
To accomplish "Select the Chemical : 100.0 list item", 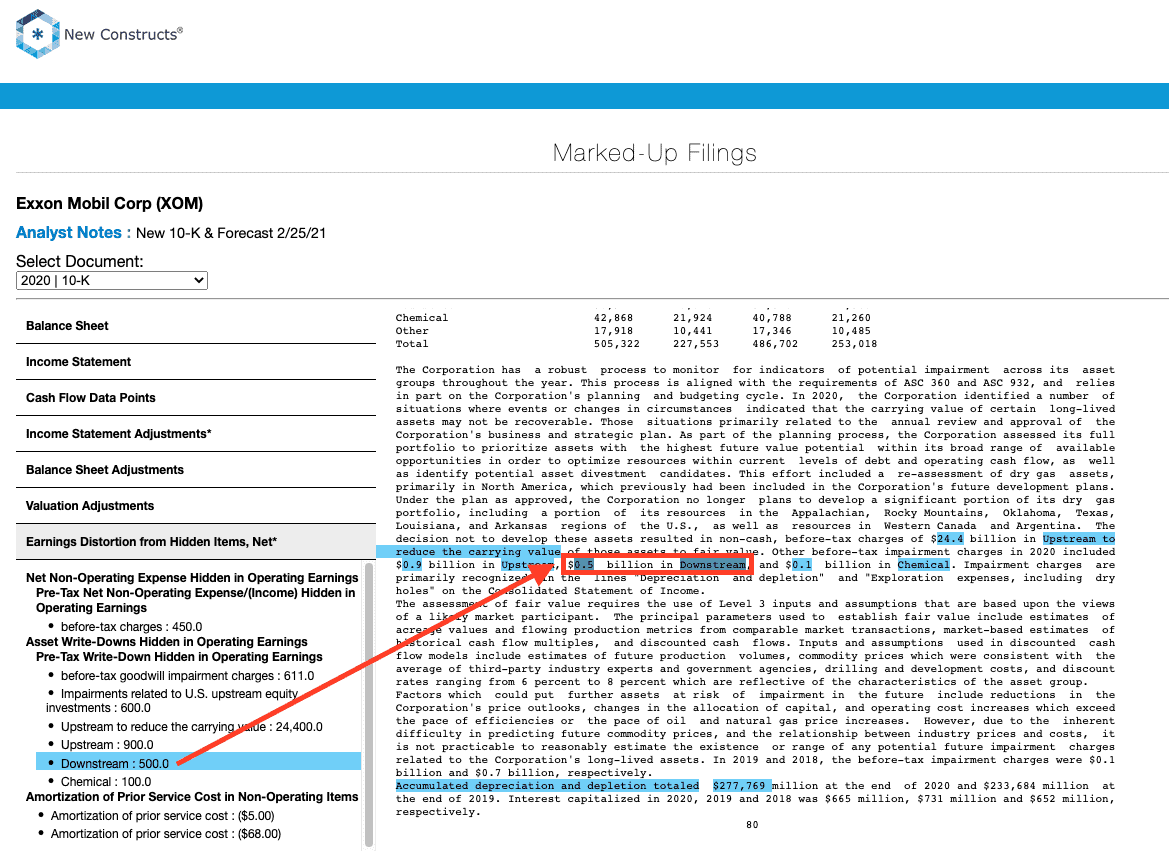I will [106, 782].
